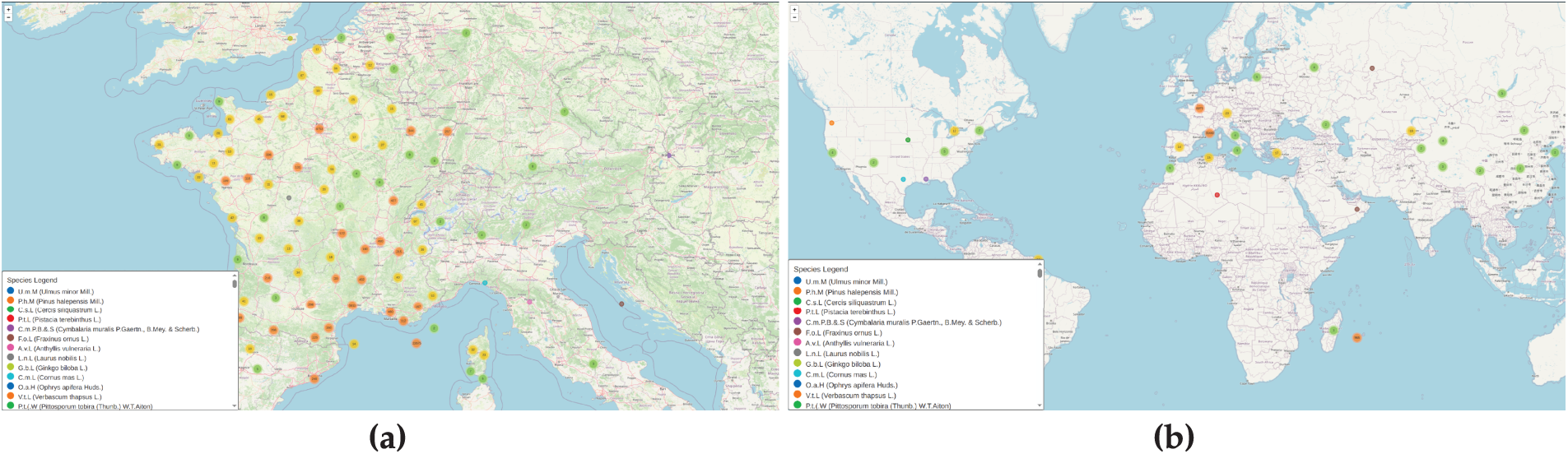Click the brown marker on the Croatian coast
The image size is (1568, 454).
(621, 303)
